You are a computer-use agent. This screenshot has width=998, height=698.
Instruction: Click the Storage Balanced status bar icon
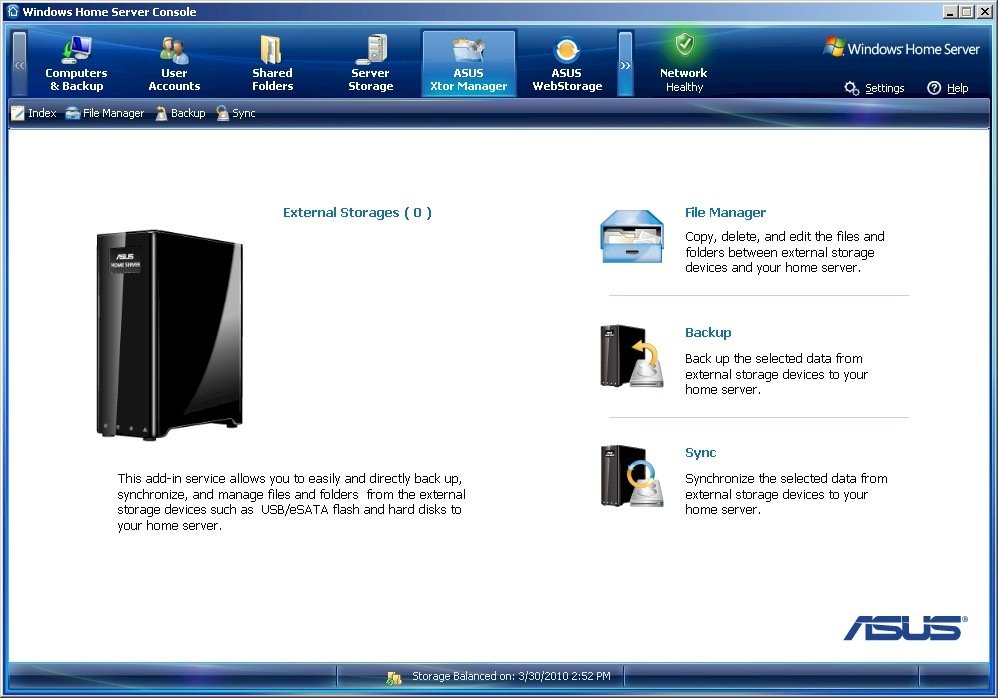[x=394, y=678]
